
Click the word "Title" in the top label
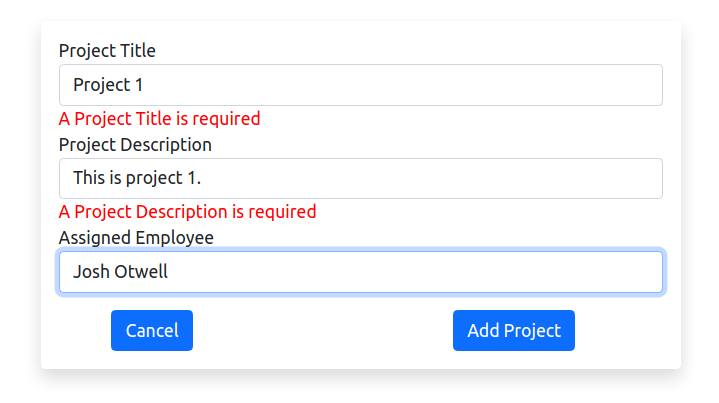(x=137, y=50)
